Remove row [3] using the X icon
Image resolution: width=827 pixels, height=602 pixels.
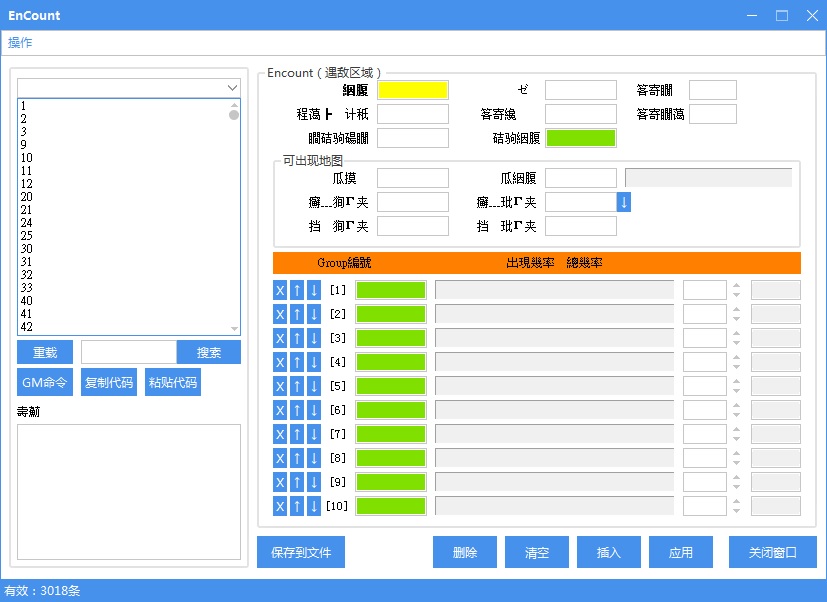(x=280, y=338)
